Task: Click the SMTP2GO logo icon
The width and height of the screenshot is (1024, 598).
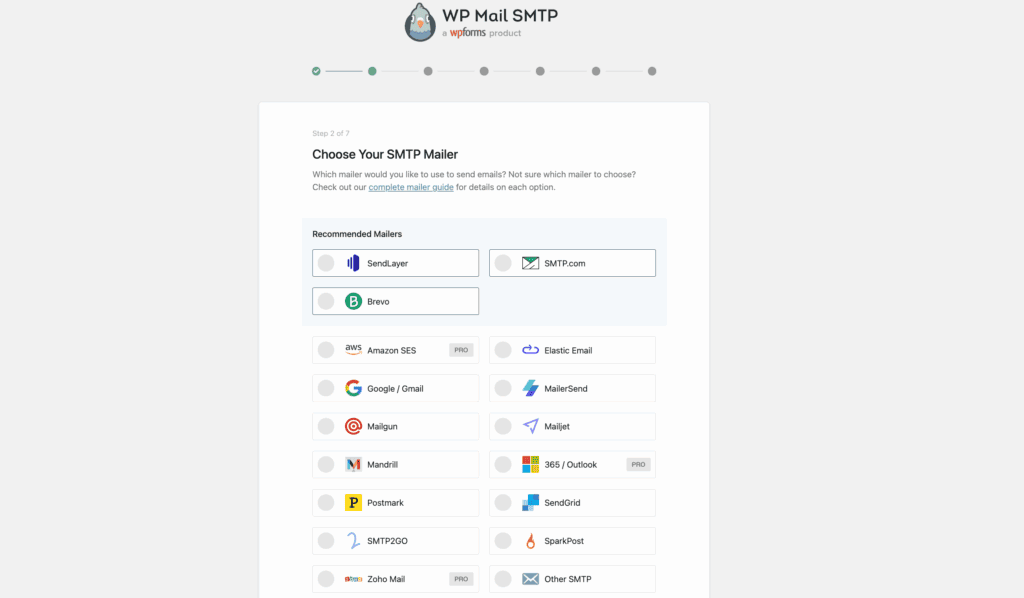Action: coord(353,541)
